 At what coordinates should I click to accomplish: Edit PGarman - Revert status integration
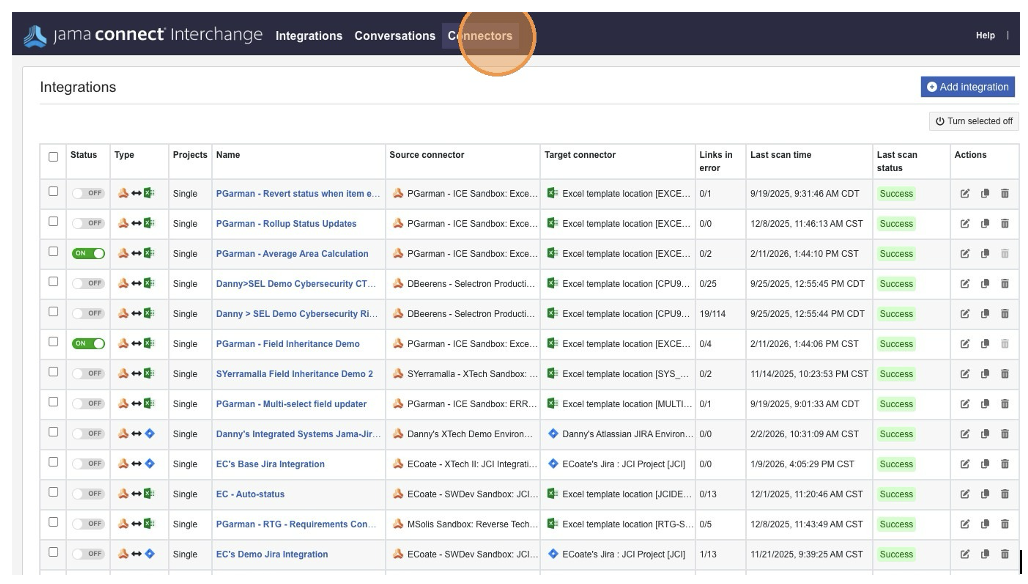tap(964, 193)
